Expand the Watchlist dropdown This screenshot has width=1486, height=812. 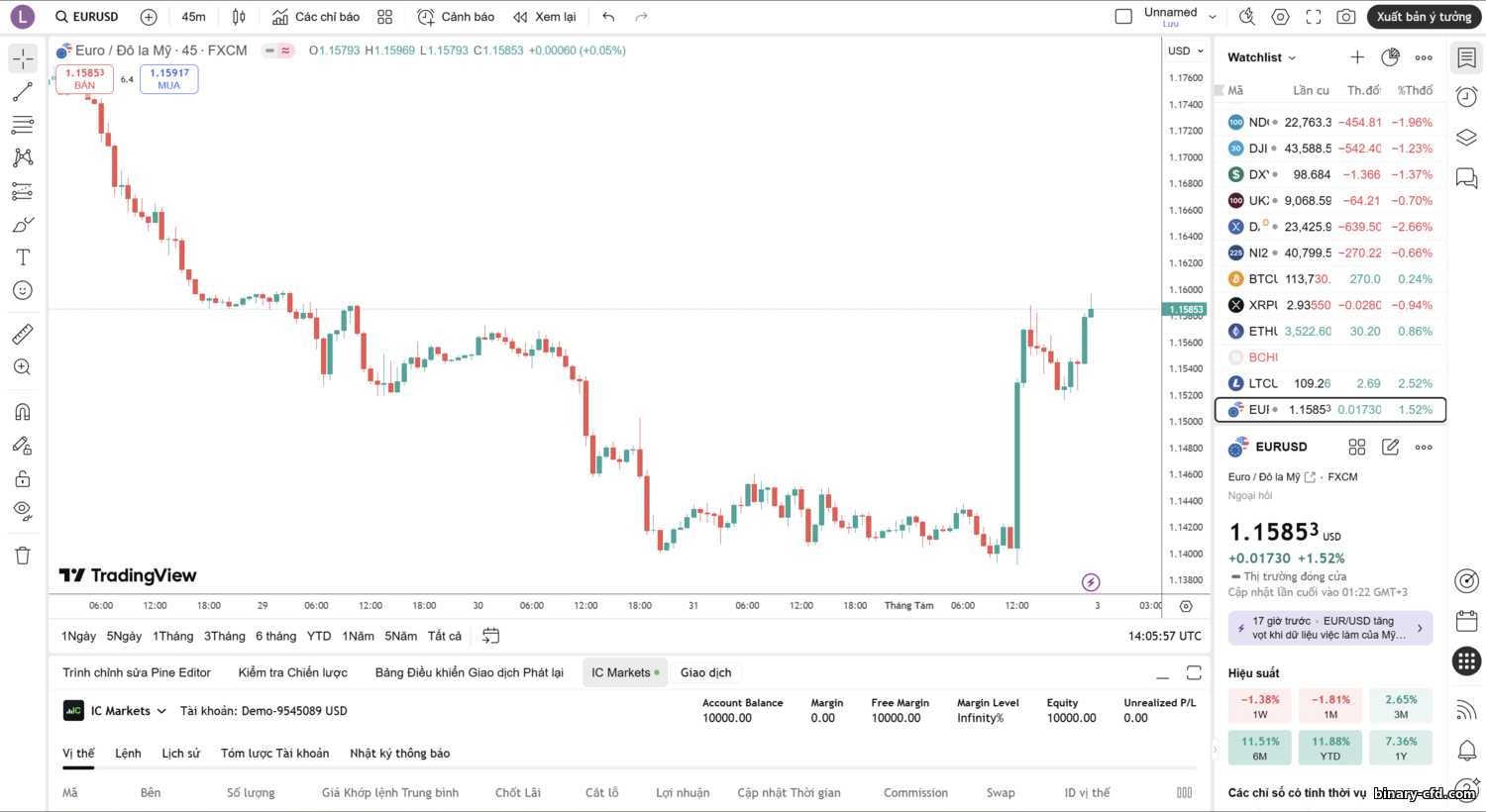pos(1262,57)
